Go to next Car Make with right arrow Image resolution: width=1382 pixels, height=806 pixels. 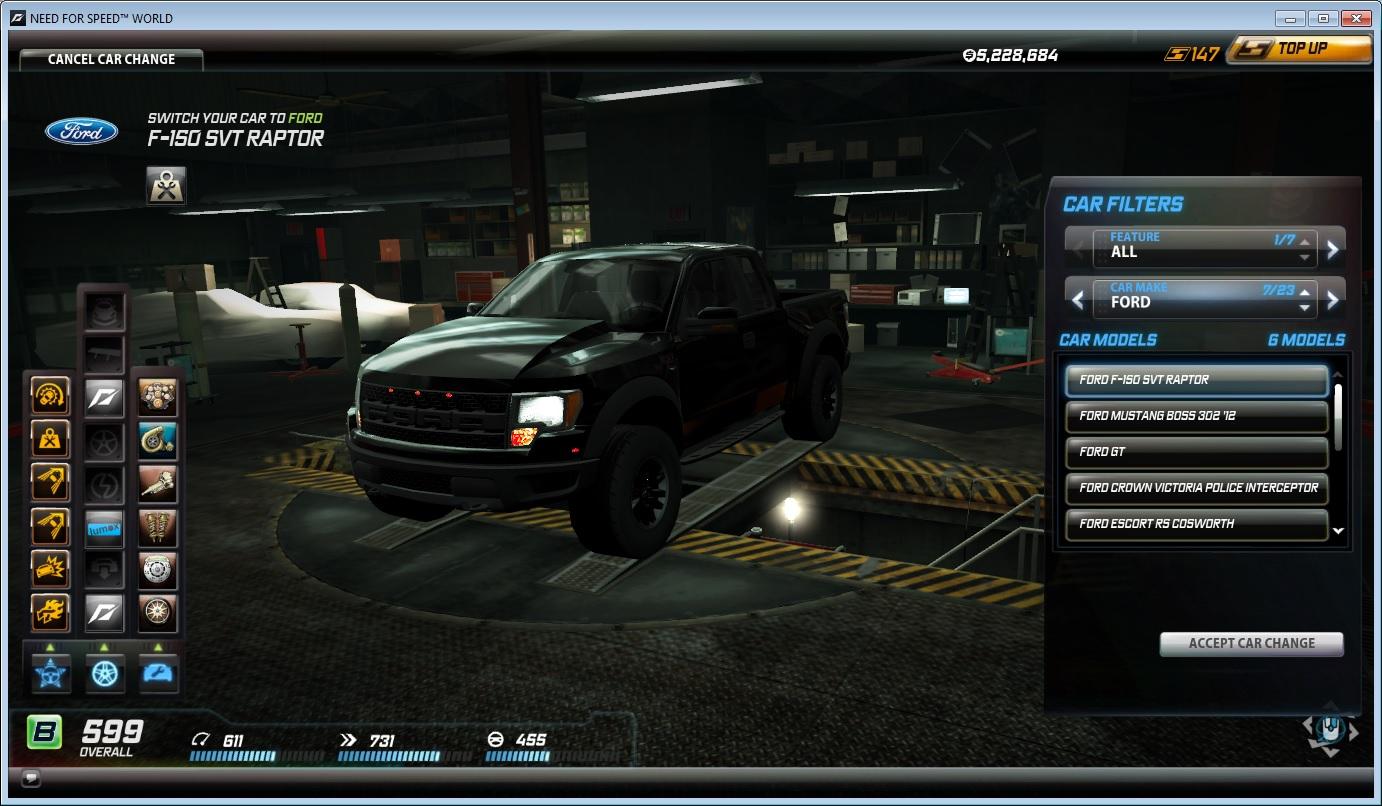pyautogui.click(x=1332, y=298)
